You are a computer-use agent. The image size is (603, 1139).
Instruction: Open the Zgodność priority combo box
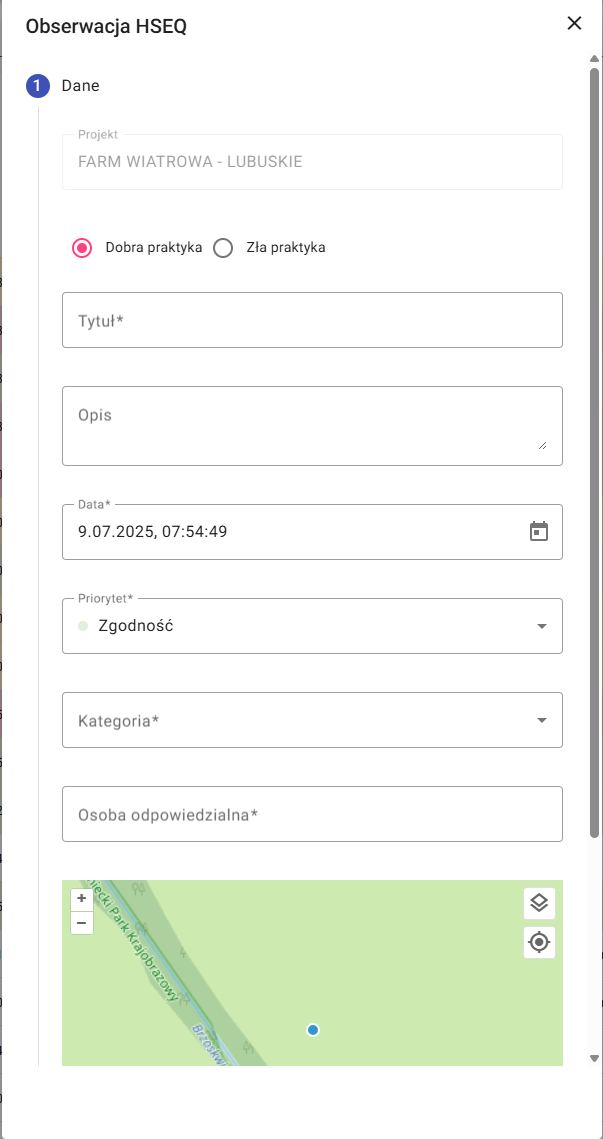pyautogui.click(x=300, y=626)
